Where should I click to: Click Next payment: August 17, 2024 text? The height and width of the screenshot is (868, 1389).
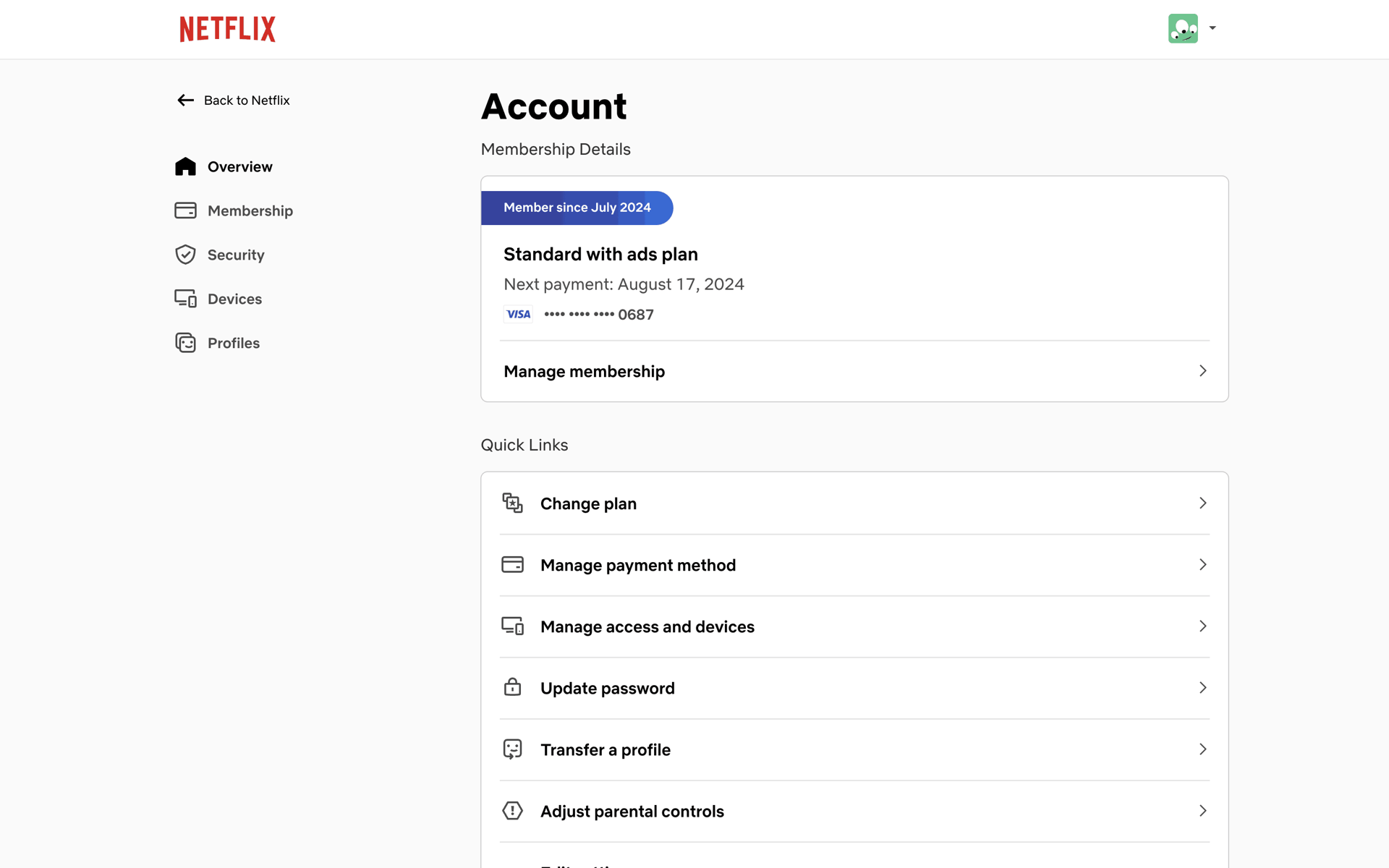pyautogui.click(x=624, y=284)
